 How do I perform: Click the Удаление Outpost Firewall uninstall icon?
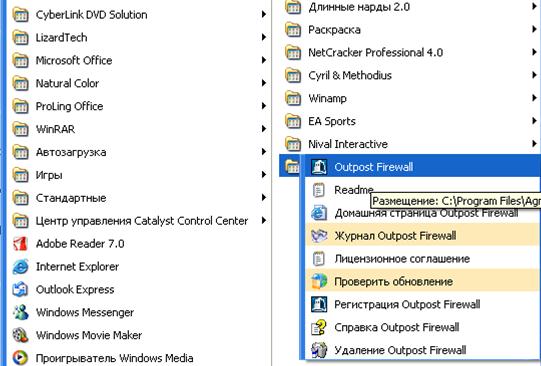point(319,350)
